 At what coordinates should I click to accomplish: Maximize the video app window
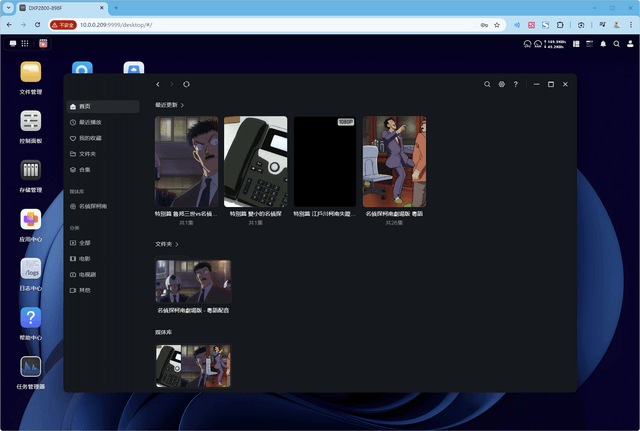(x=551, y=84)
